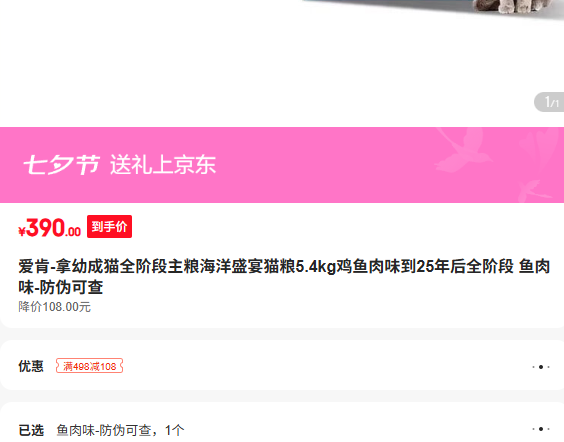The image size is (564, 442).
Task: Tap the yen symbol before 390
Action: (x=22, y=232)
